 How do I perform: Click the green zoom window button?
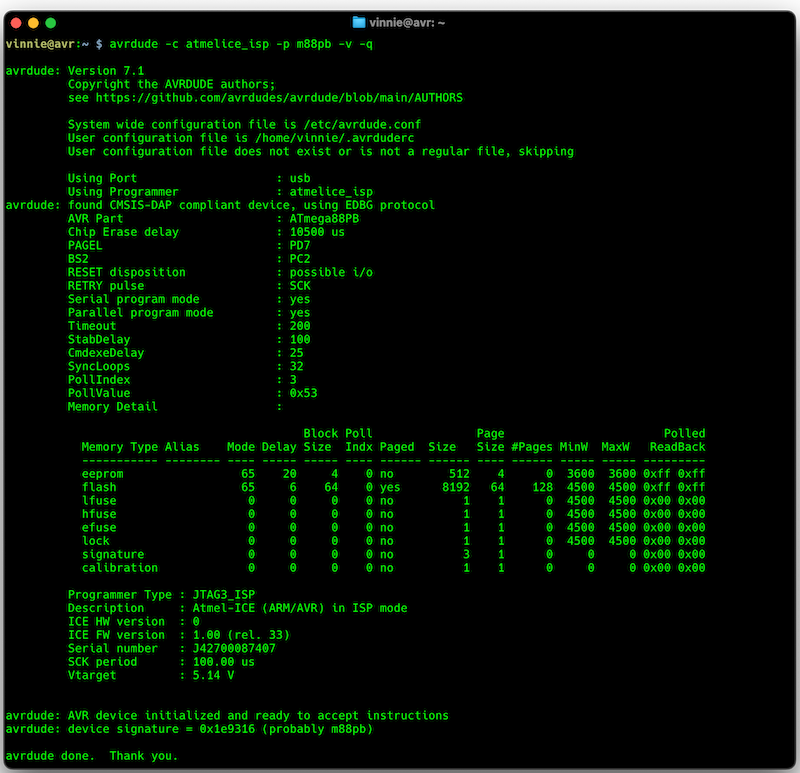point(51,23)
